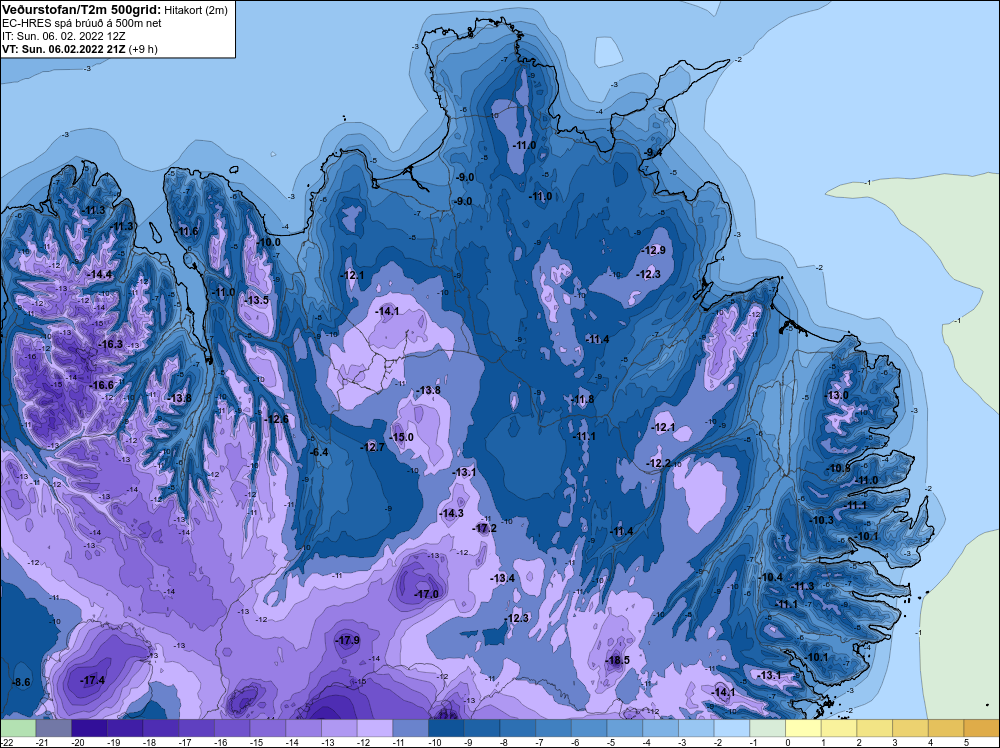The height and width of the screenshot is (748, 1000).
Task: Click the -13.5 temperature value
Action: click(256, 300)
